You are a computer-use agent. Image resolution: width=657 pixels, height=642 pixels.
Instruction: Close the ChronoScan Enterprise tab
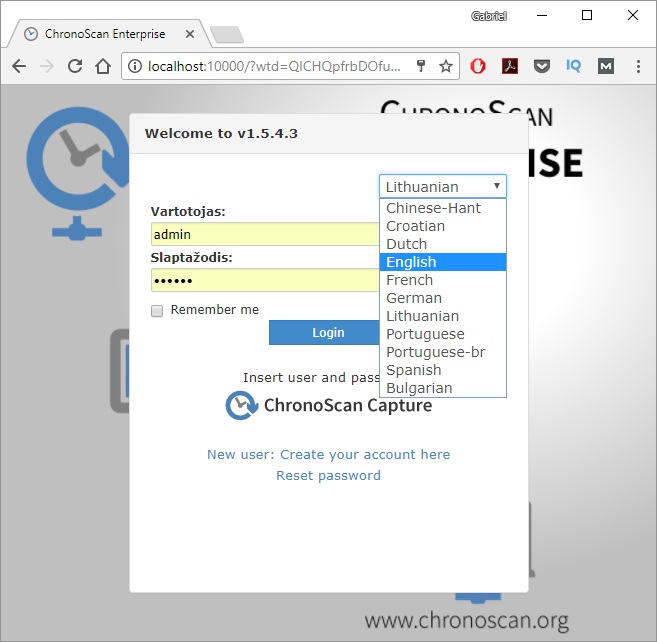(190, 34)
